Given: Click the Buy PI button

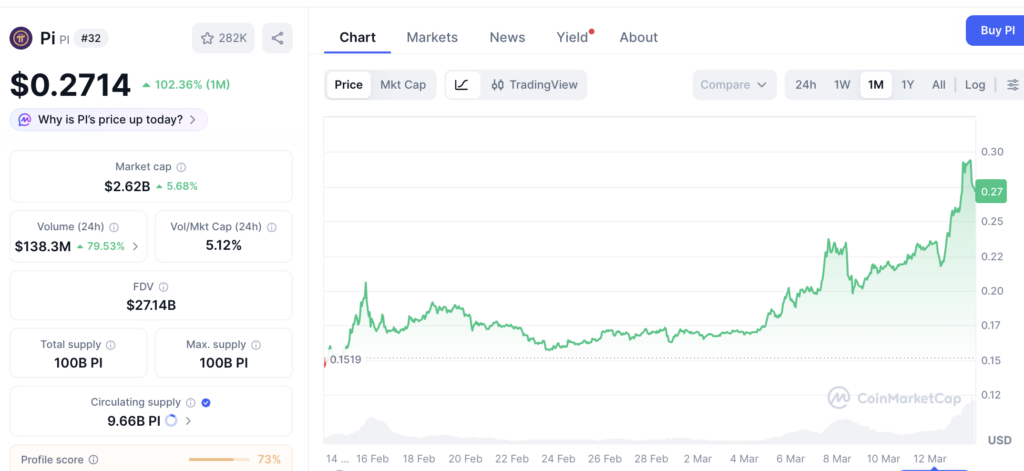Looking at the screenshot, I should click(995, 31).
